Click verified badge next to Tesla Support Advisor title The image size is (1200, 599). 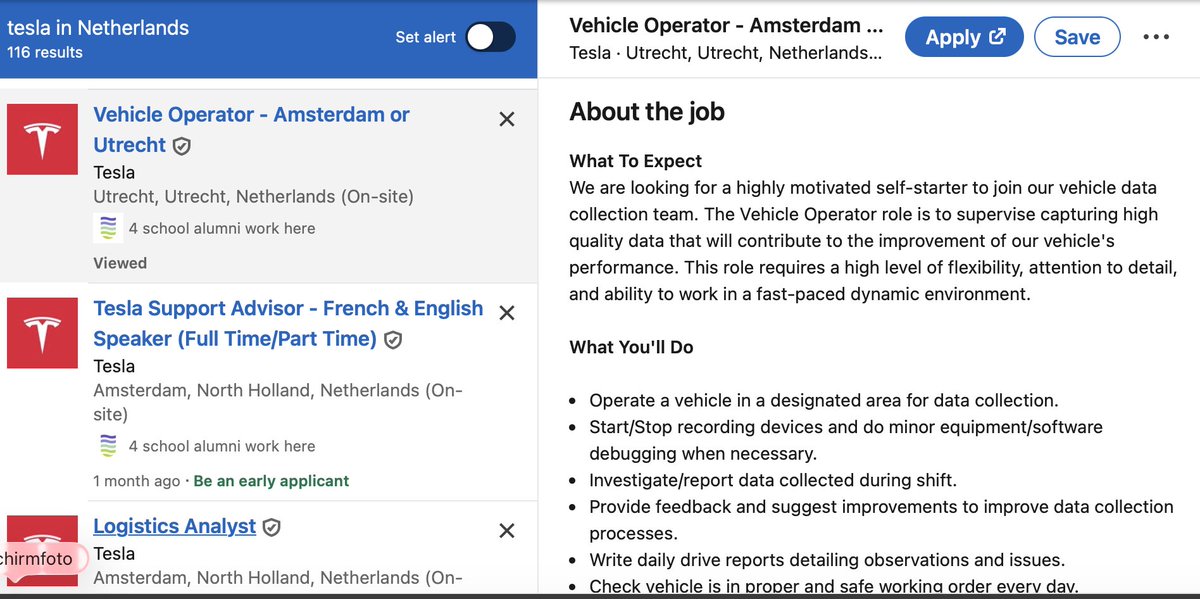click(392, 339)
